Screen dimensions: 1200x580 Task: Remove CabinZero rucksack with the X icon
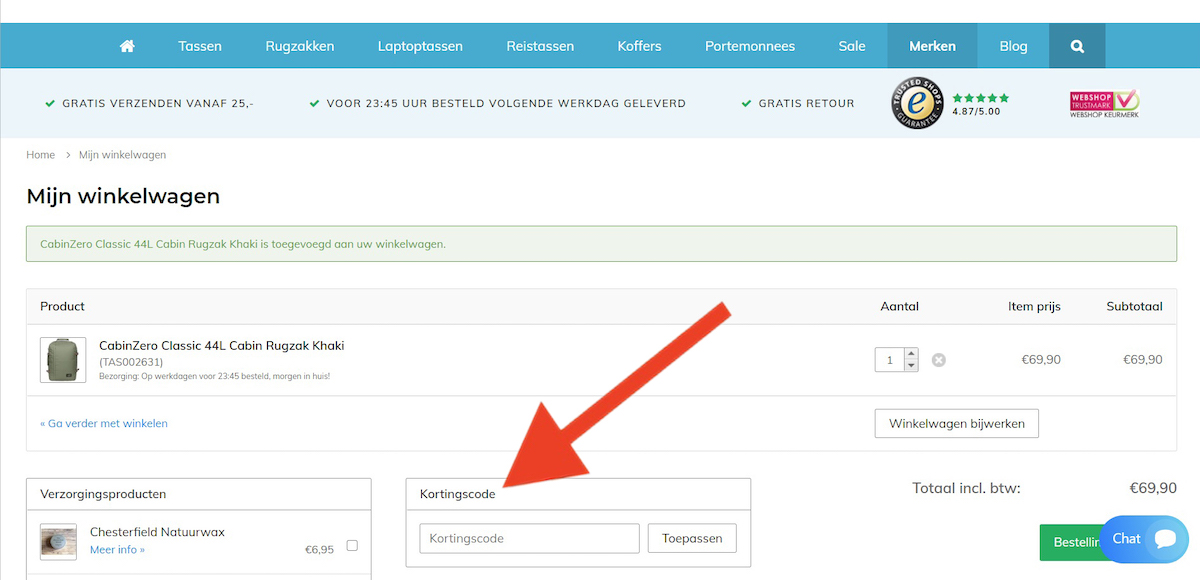tap(939, 360)
